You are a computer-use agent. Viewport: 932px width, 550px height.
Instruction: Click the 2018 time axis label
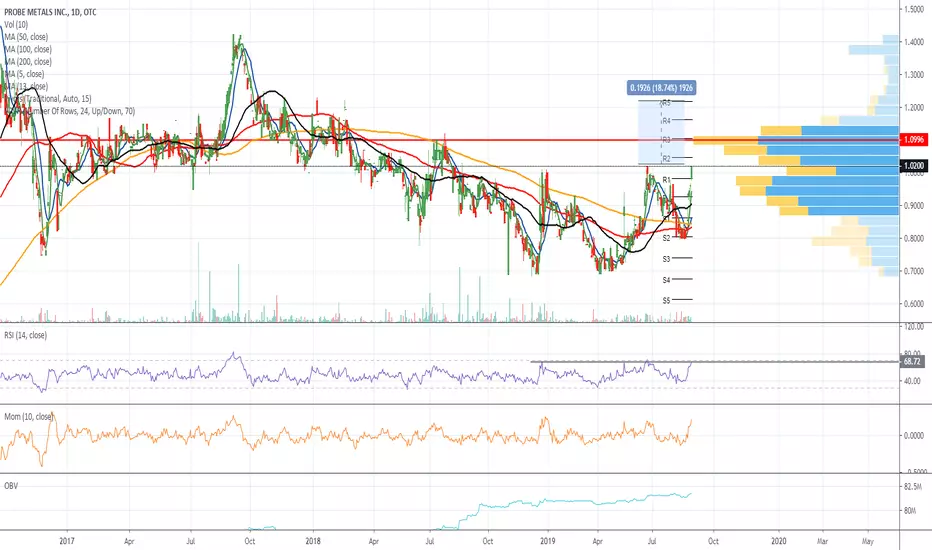point(313,541)
